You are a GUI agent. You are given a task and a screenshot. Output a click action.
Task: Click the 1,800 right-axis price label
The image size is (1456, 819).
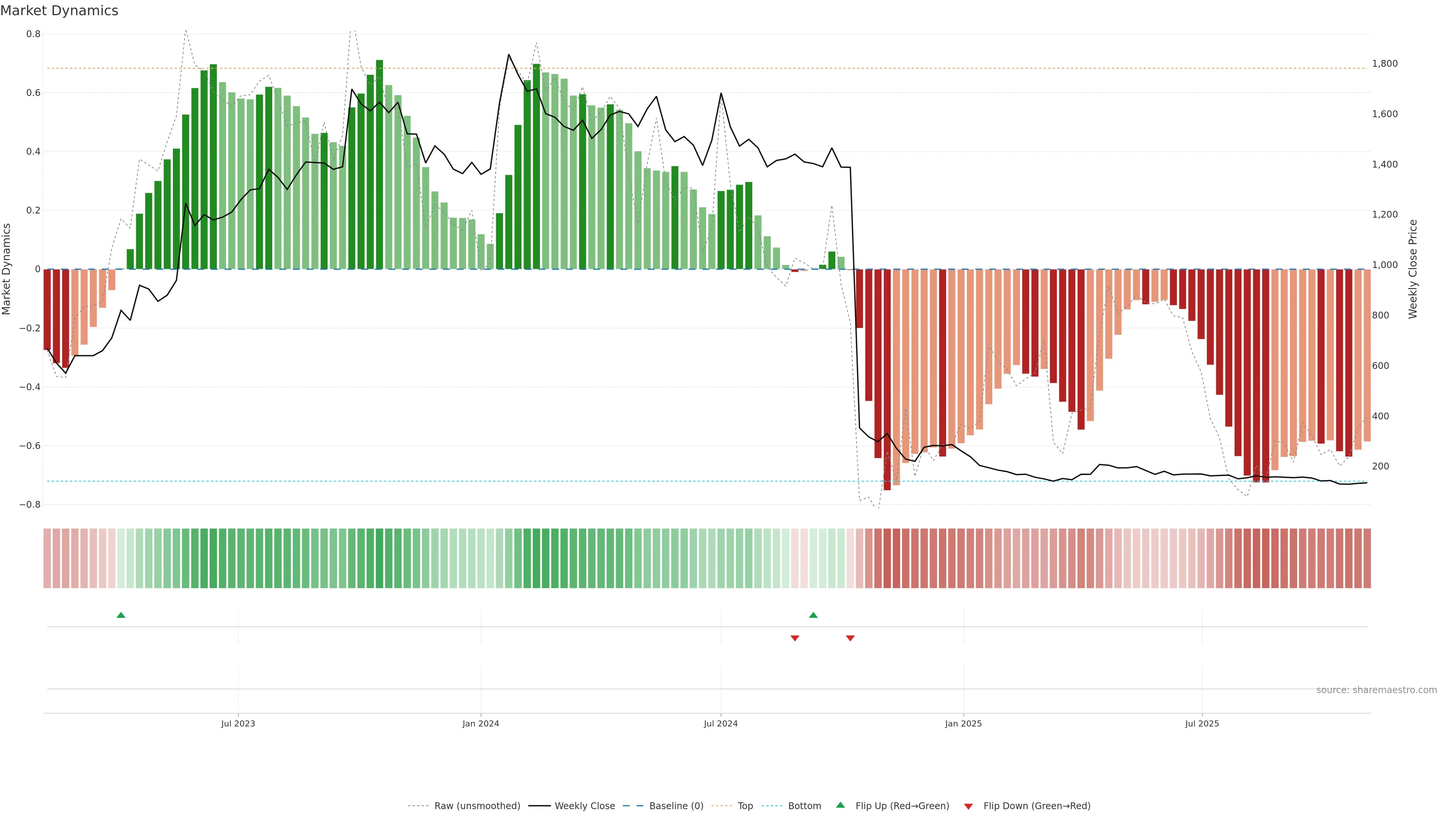coord(1384,64)
